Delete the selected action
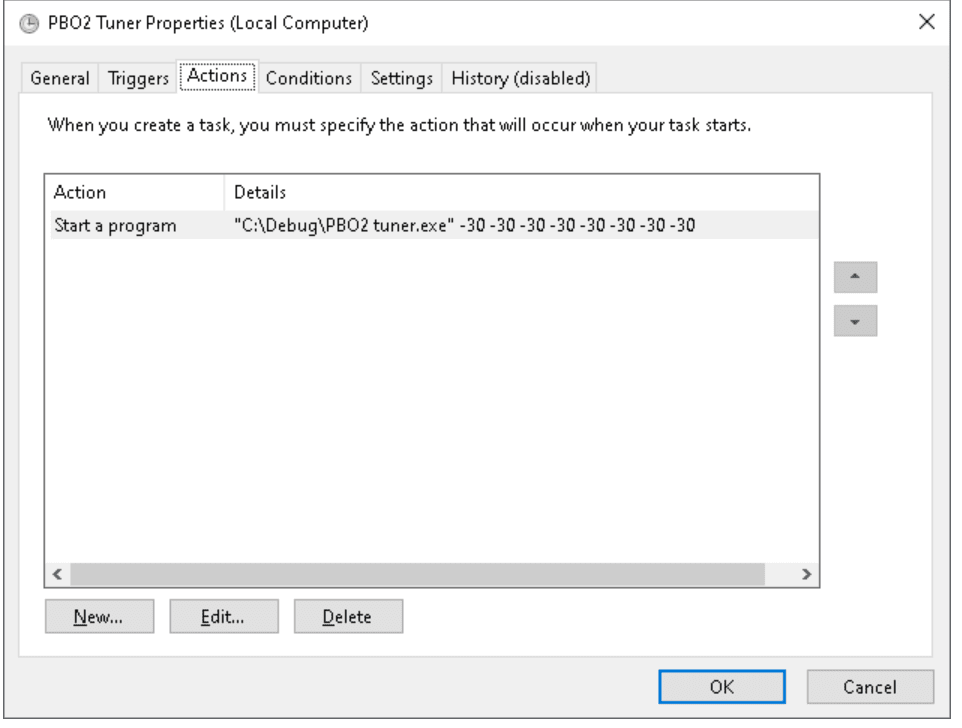The height and width of the screenshot is (728, 962). point(348,617)
